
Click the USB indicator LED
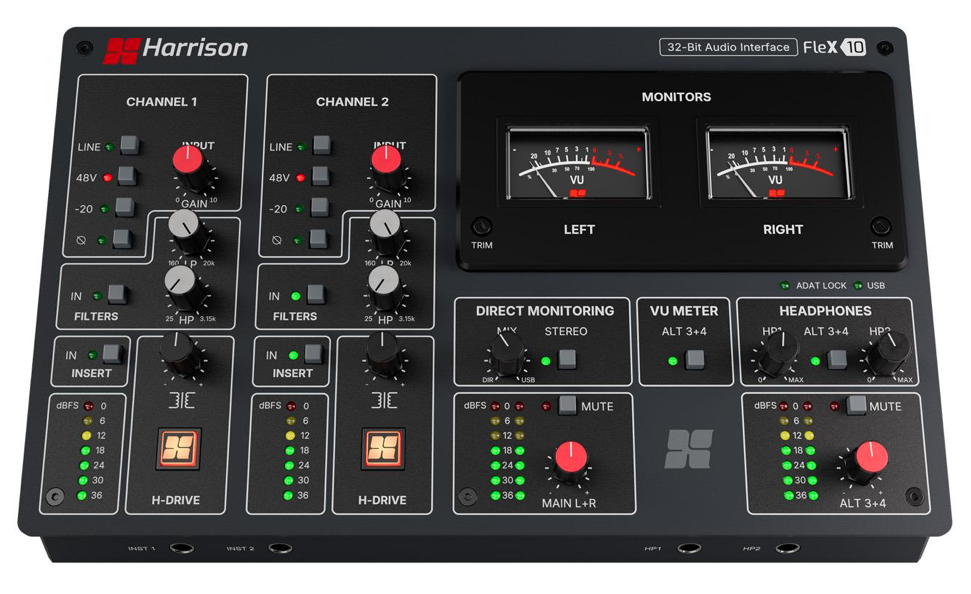pos(858,286)
